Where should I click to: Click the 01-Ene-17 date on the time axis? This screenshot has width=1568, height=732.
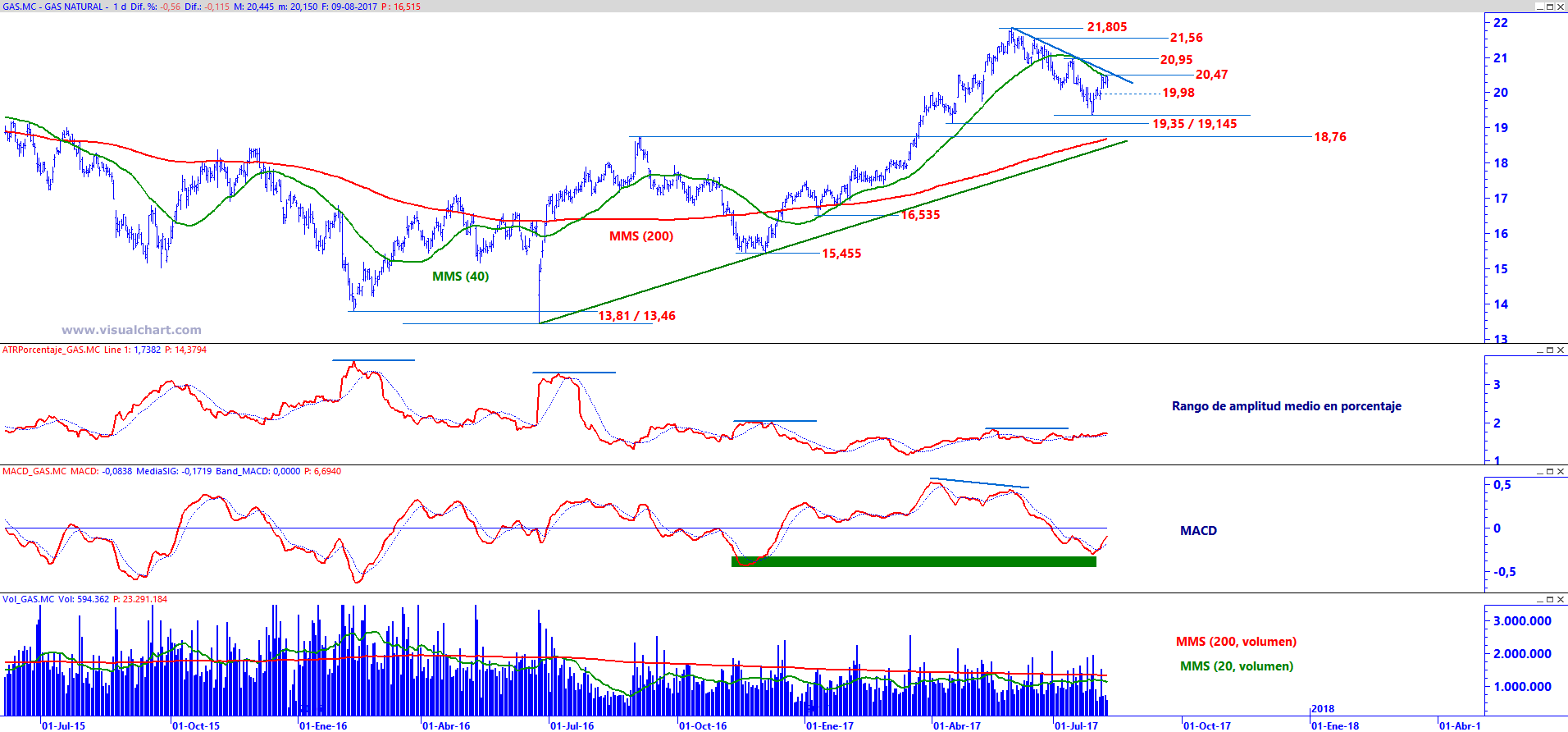click(x=830, y=725)
